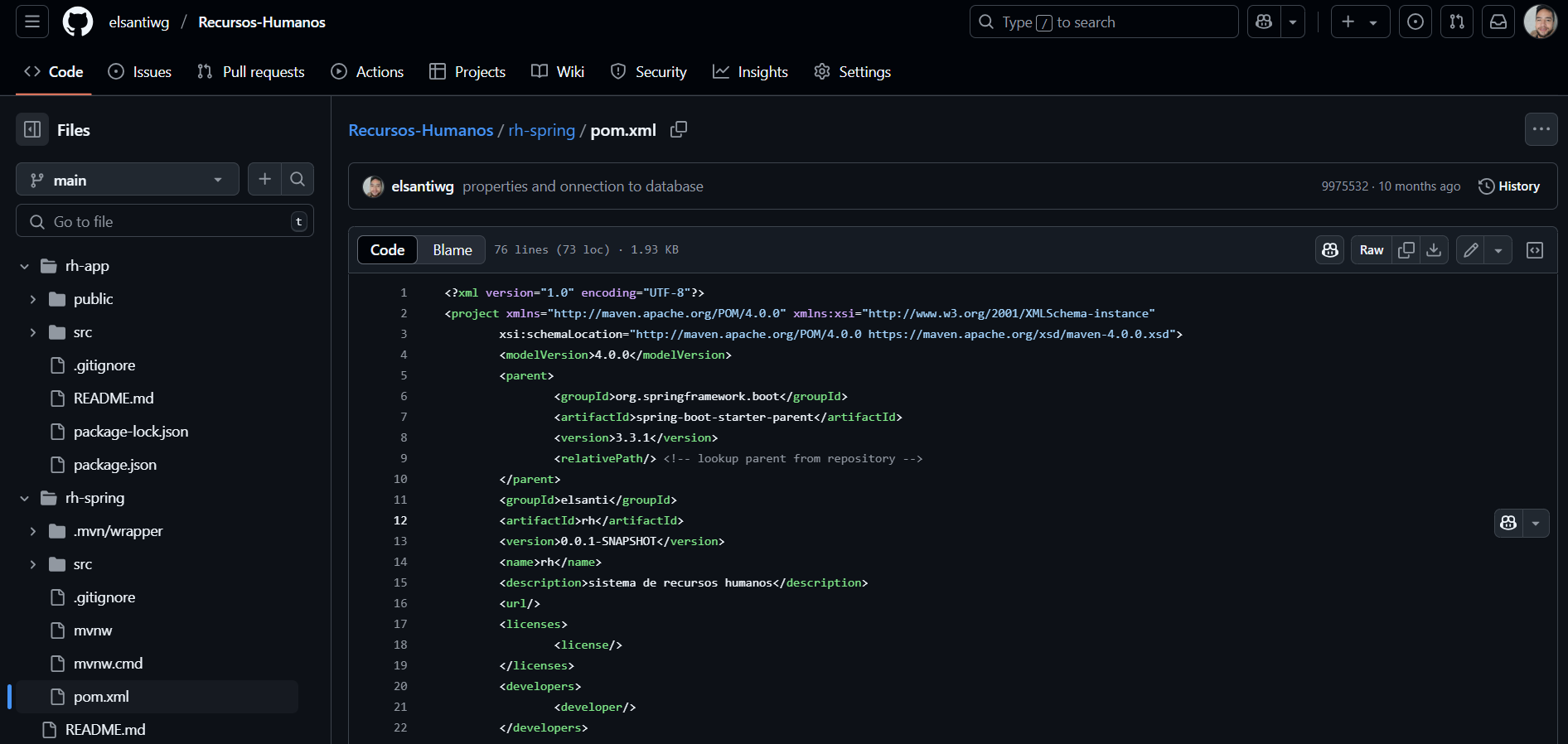Search this repository with magnifier icon
The height and width of the screenshot is (744, 1568).
tap(298, 179)
